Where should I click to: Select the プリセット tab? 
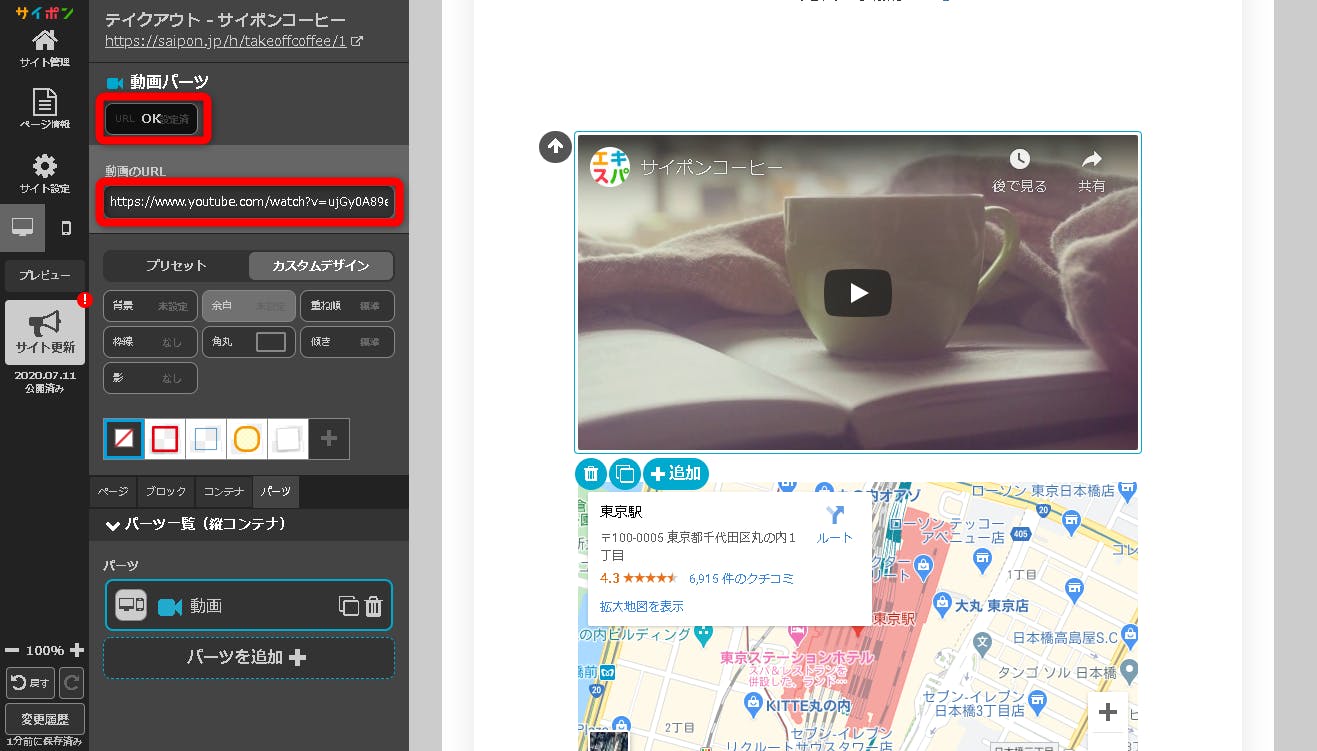click(176, 266)
